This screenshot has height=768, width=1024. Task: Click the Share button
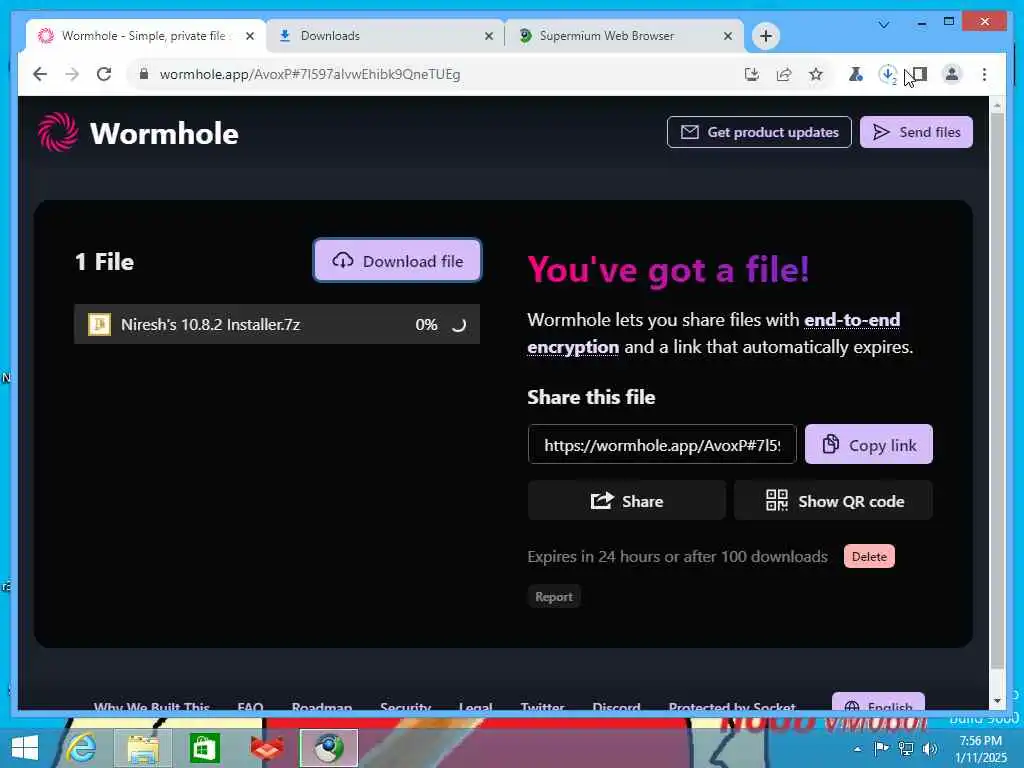click(626, 501)
